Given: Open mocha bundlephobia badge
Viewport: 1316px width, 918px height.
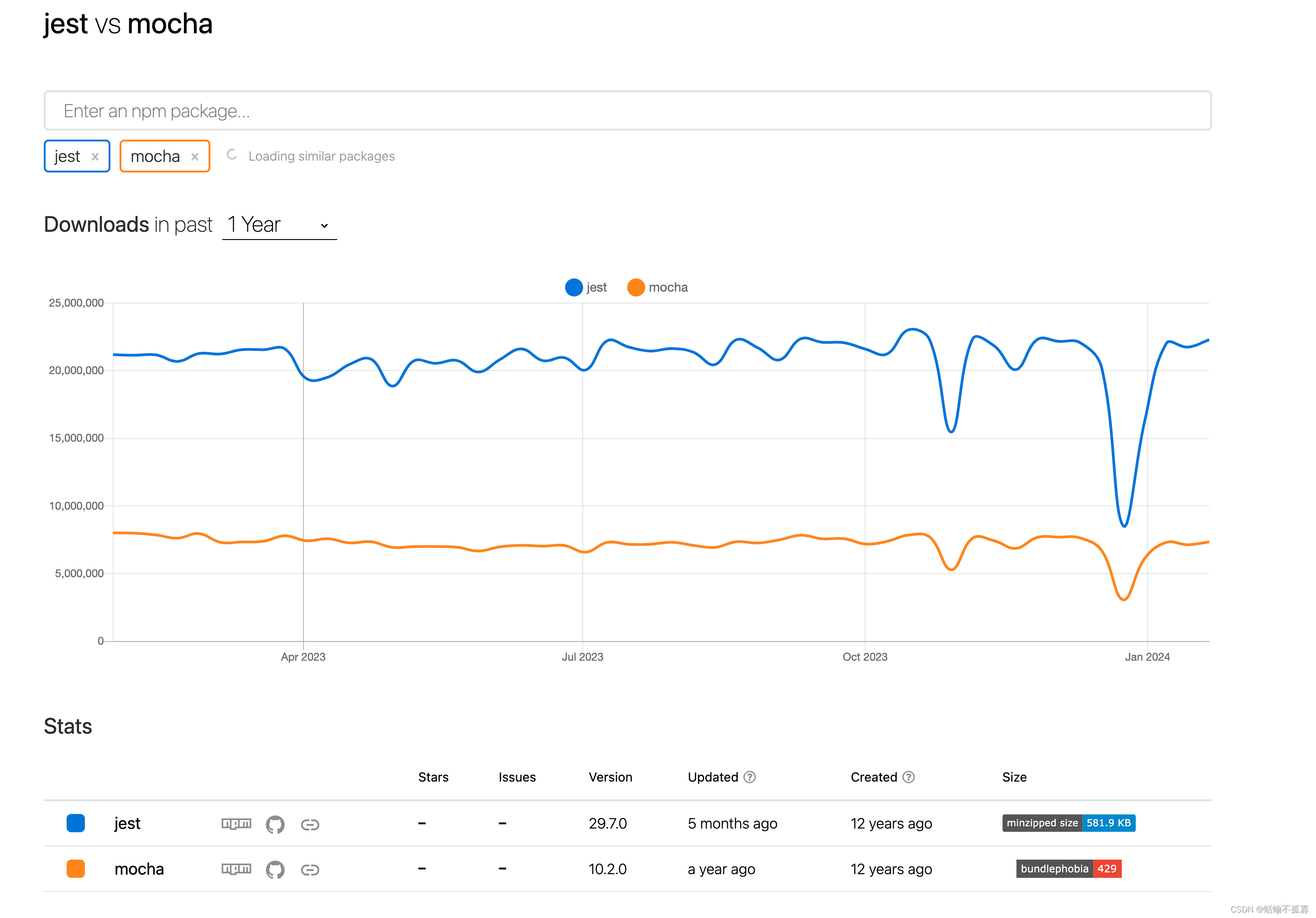Looking at the screenshot, I should click(1068, 868).
